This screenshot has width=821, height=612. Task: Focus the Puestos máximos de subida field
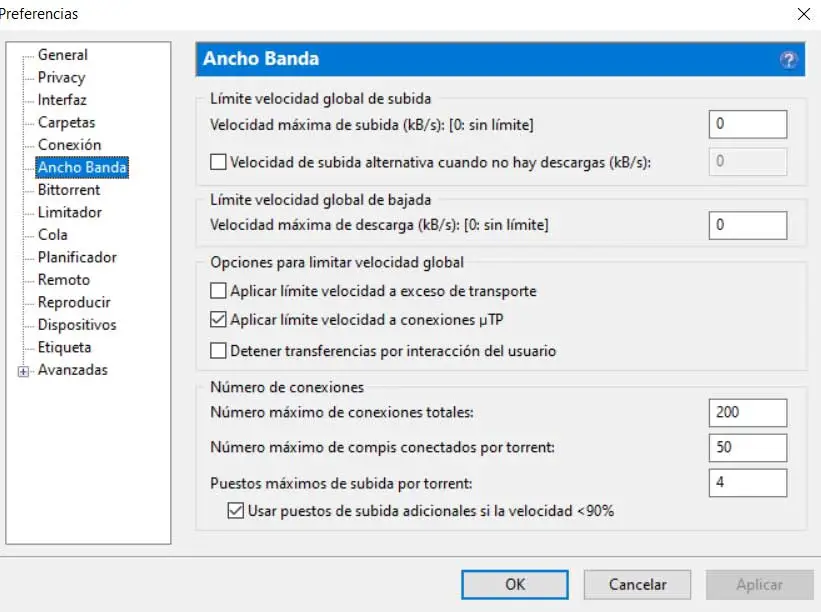pyautogui.click(x=748, y=483)
